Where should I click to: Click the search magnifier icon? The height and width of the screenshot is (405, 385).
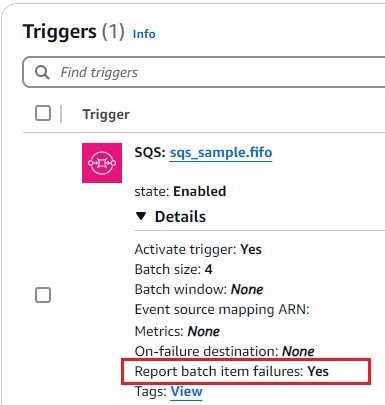tap(42, 72)
